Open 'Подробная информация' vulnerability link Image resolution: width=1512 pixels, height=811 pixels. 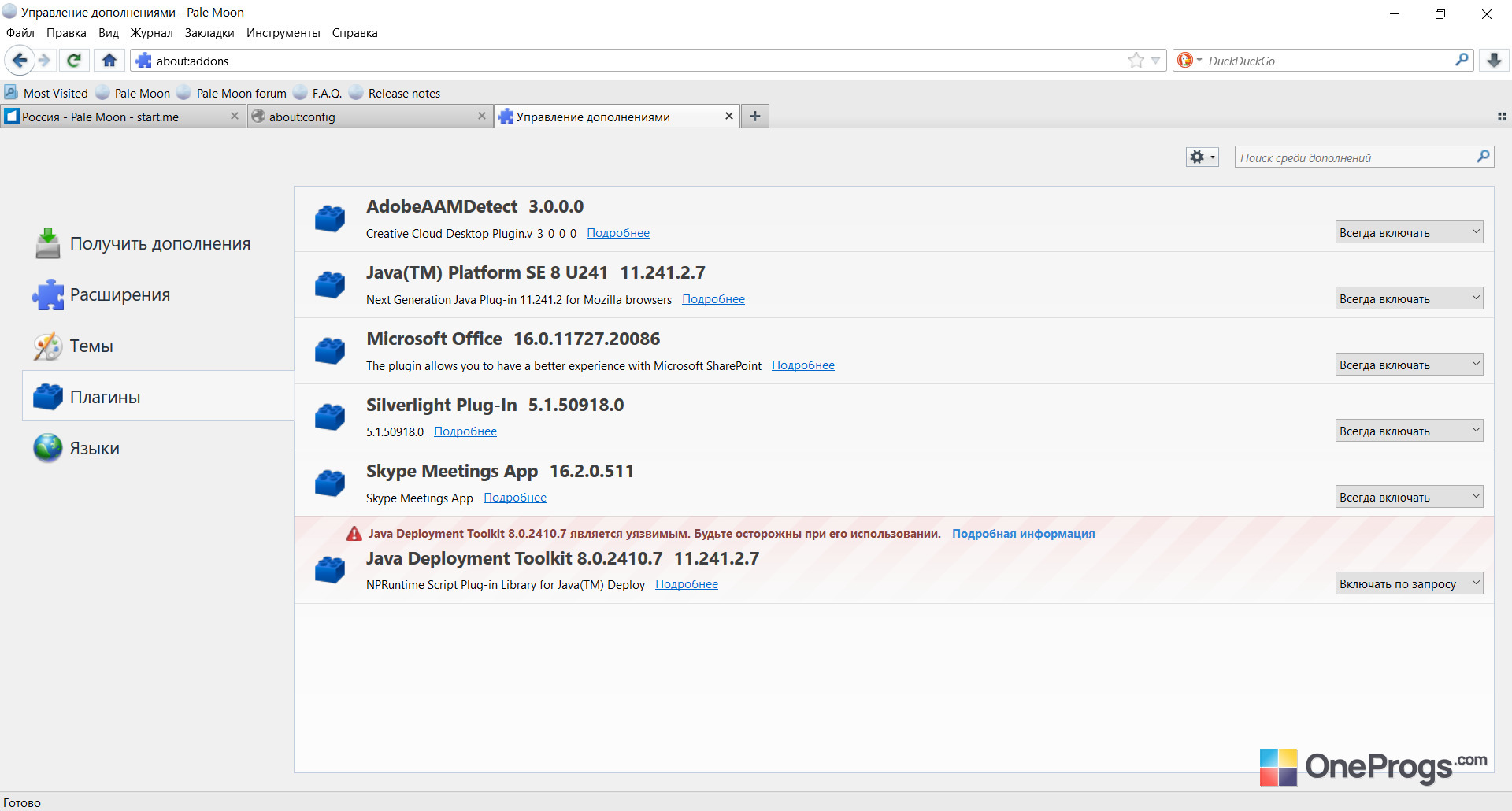(x=1023, y=534)
